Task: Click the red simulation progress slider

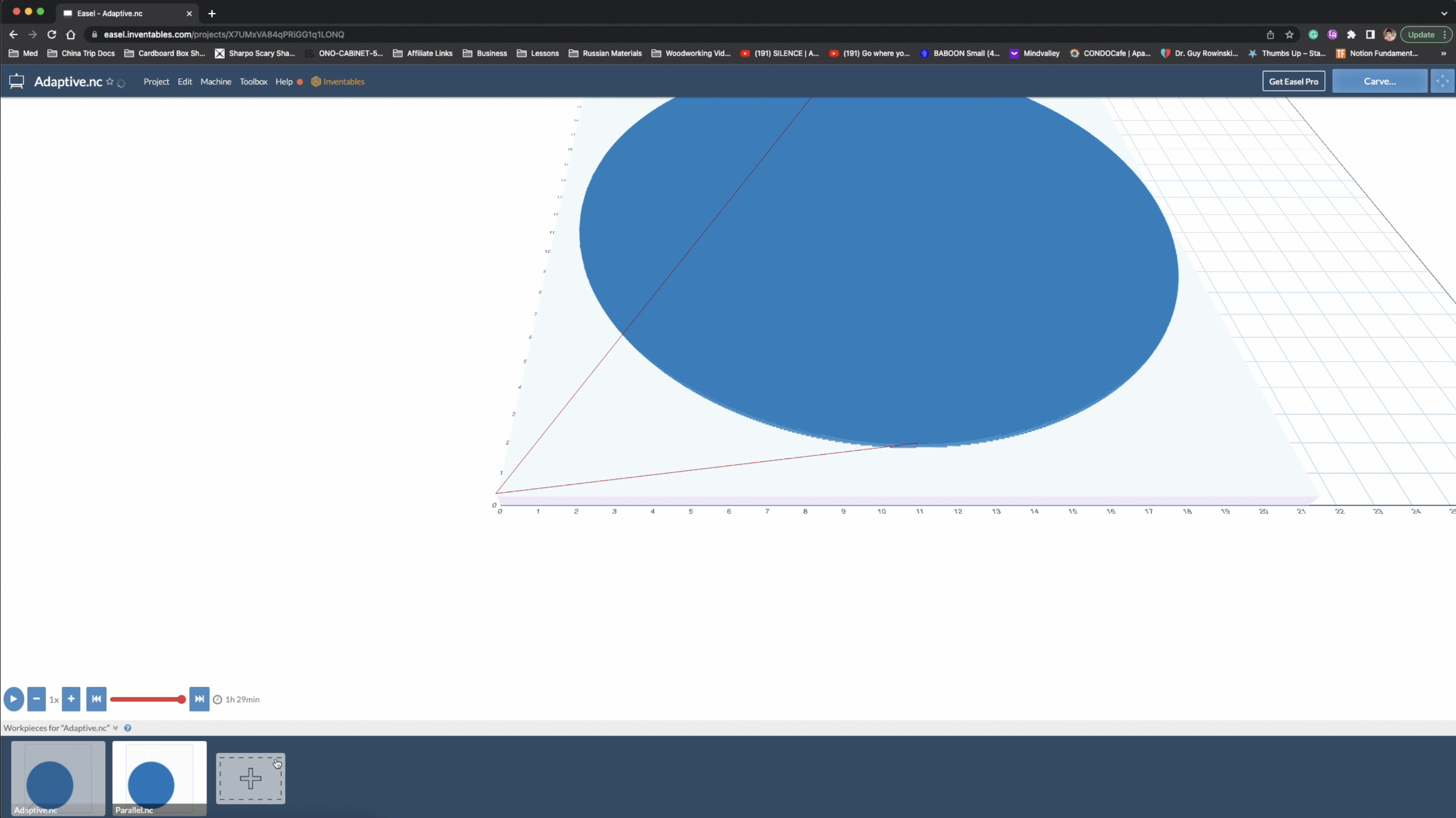Action: pos(147,699)
